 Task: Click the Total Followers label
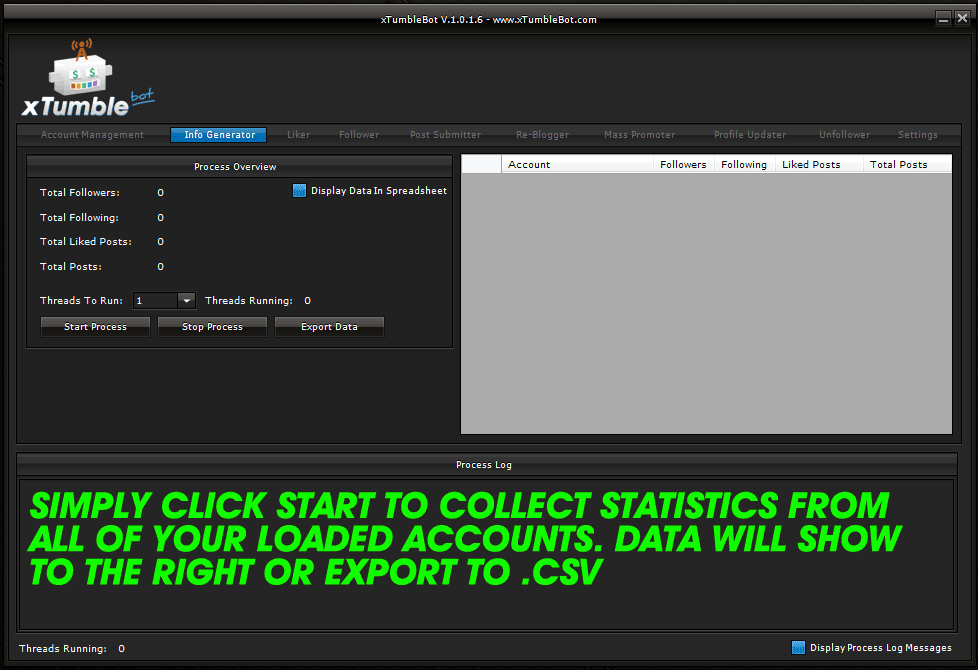80,193
